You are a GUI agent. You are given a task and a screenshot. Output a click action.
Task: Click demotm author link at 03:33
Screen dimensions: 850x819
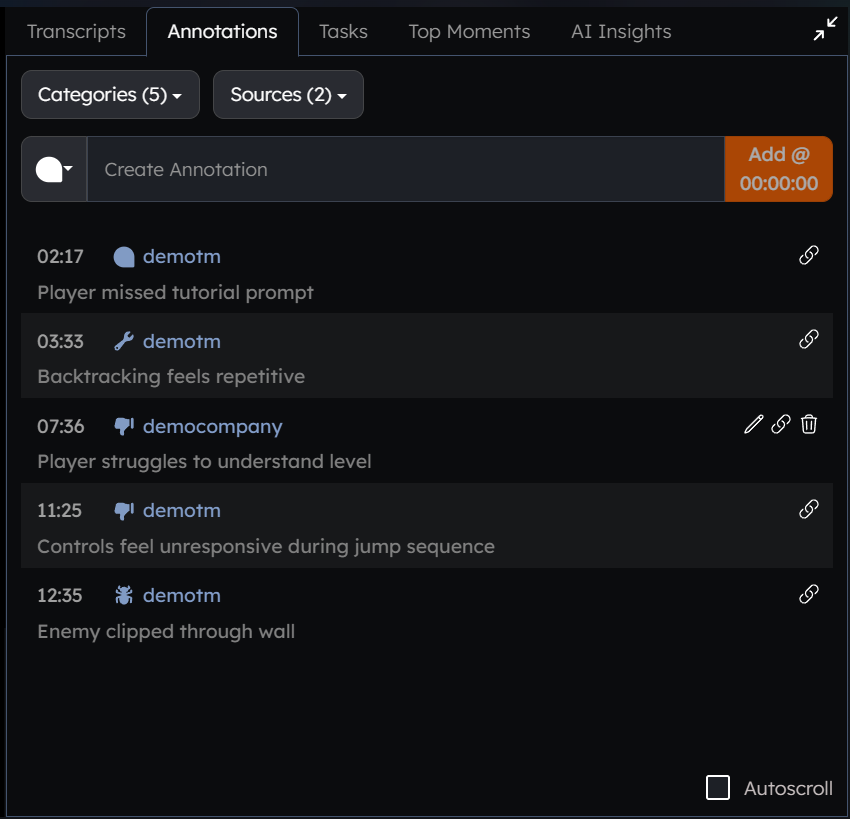pyautogui.click(x=182, y=341)
